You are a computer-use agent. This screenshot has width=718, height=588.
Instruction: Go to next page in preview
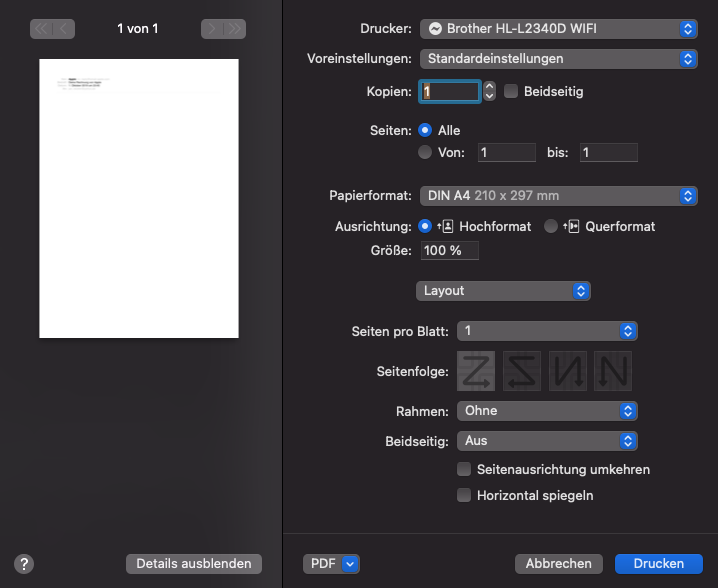(212, 29)
